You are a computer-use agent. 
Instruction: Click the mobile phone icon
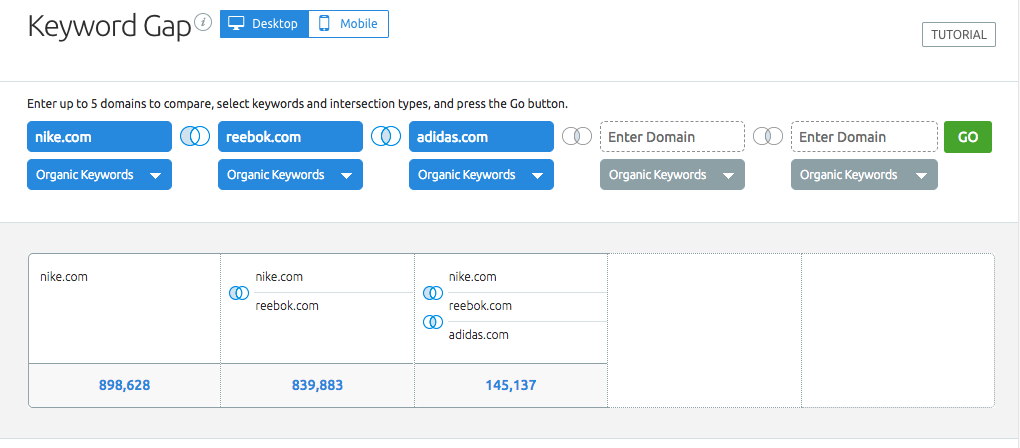pos(323,23)
